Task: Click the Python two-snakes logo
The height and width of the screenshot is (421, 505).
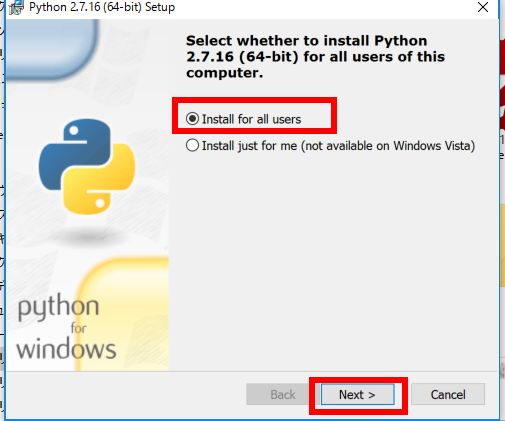Action: 87,166
